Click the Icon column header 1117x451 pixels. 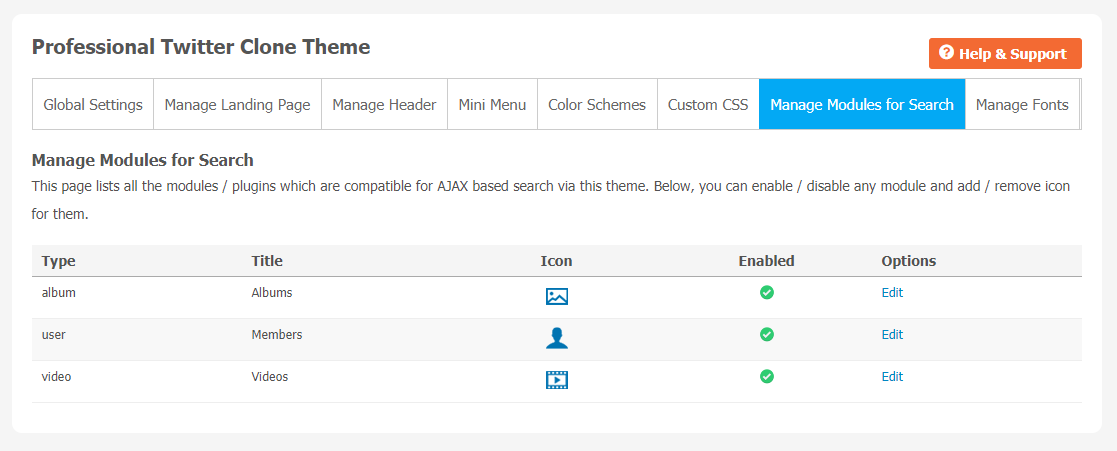click(556, 261)
